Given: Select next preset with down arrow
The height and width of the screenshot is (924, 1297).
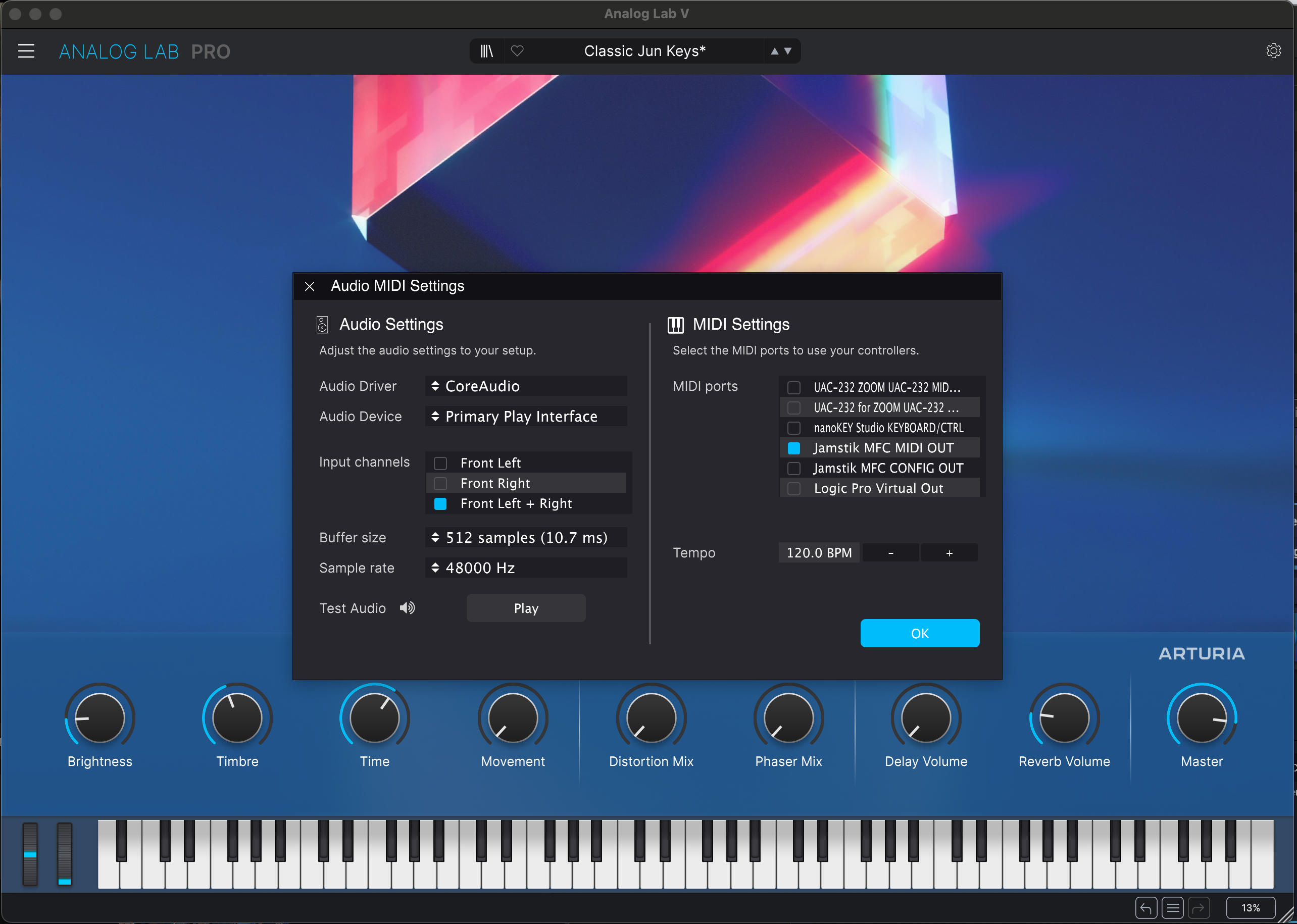Looking at the screenshot, I should tap(788, 51).
